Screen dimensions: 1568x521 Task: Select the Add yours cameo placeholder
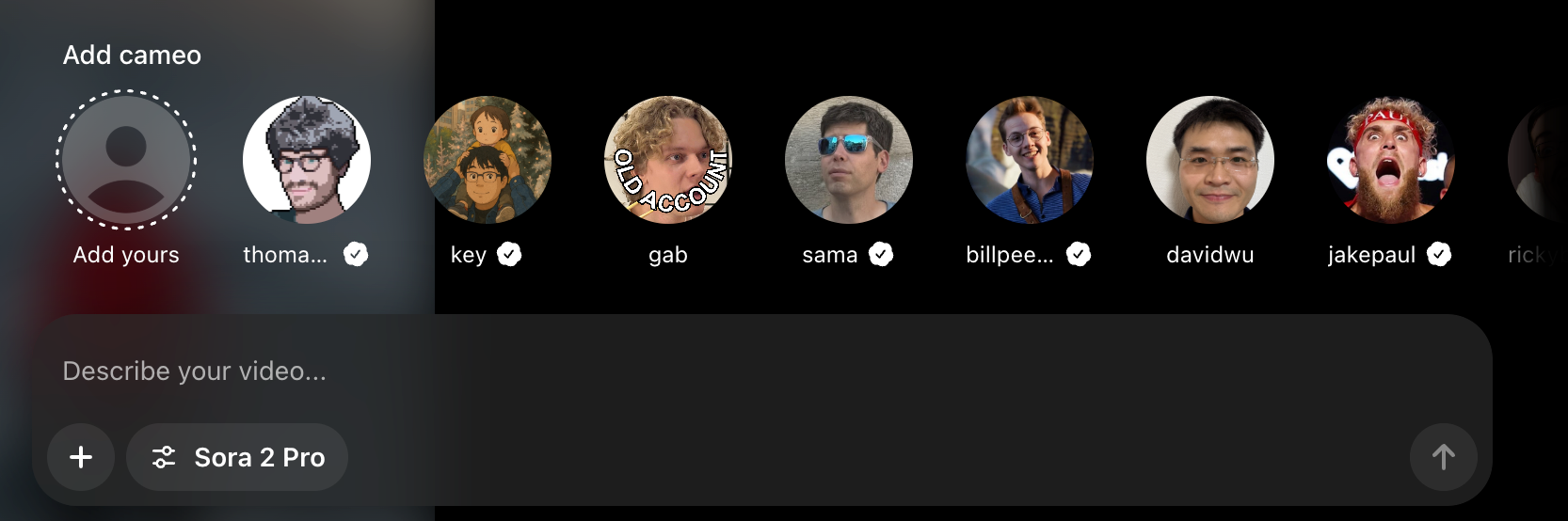click(x=126, y=160)
